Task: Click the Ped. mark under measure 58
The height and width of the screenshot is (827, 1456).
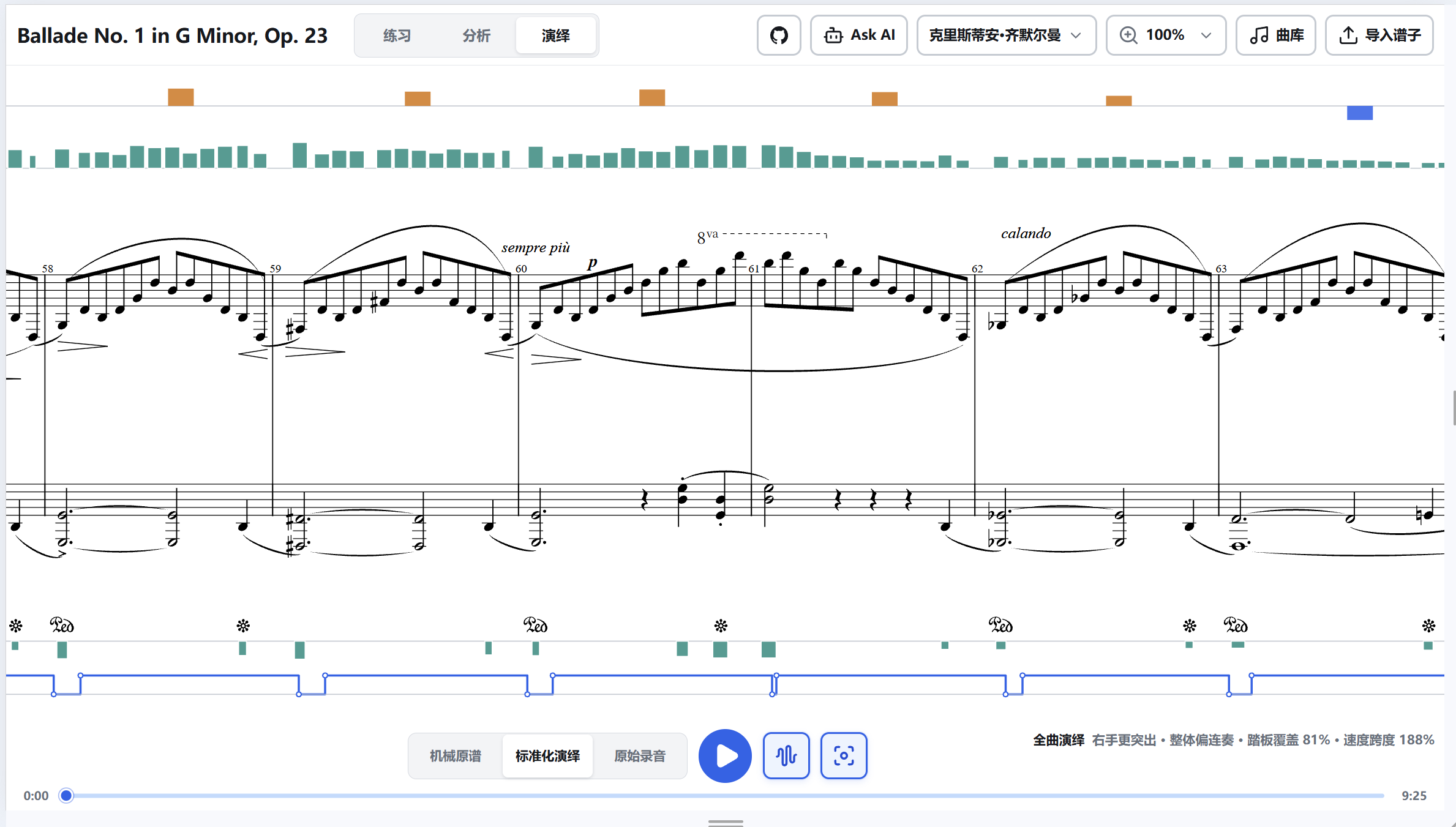Action: (62, 625)
